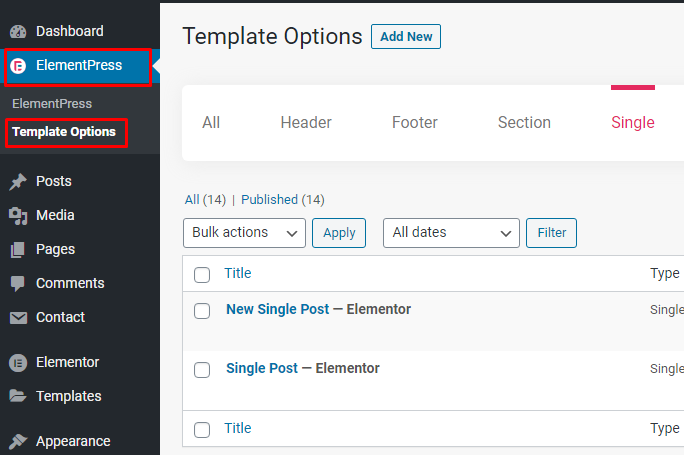
Task: Click the Dashboard gauge icon
Action: pyautogui.click(x=18, y=31)
